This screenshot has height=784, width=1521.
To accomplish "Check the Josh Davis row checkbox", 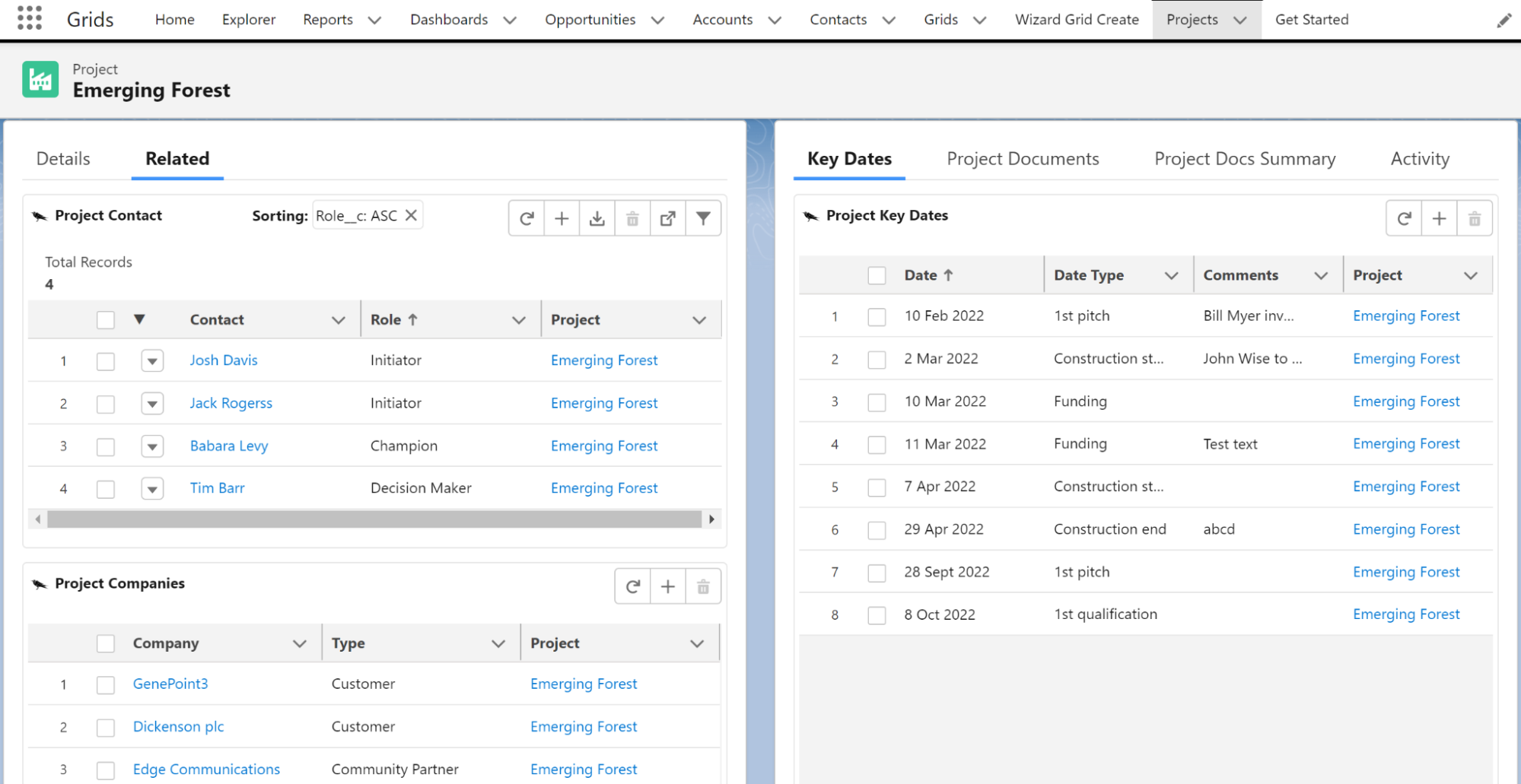I will tap(106, 361).
